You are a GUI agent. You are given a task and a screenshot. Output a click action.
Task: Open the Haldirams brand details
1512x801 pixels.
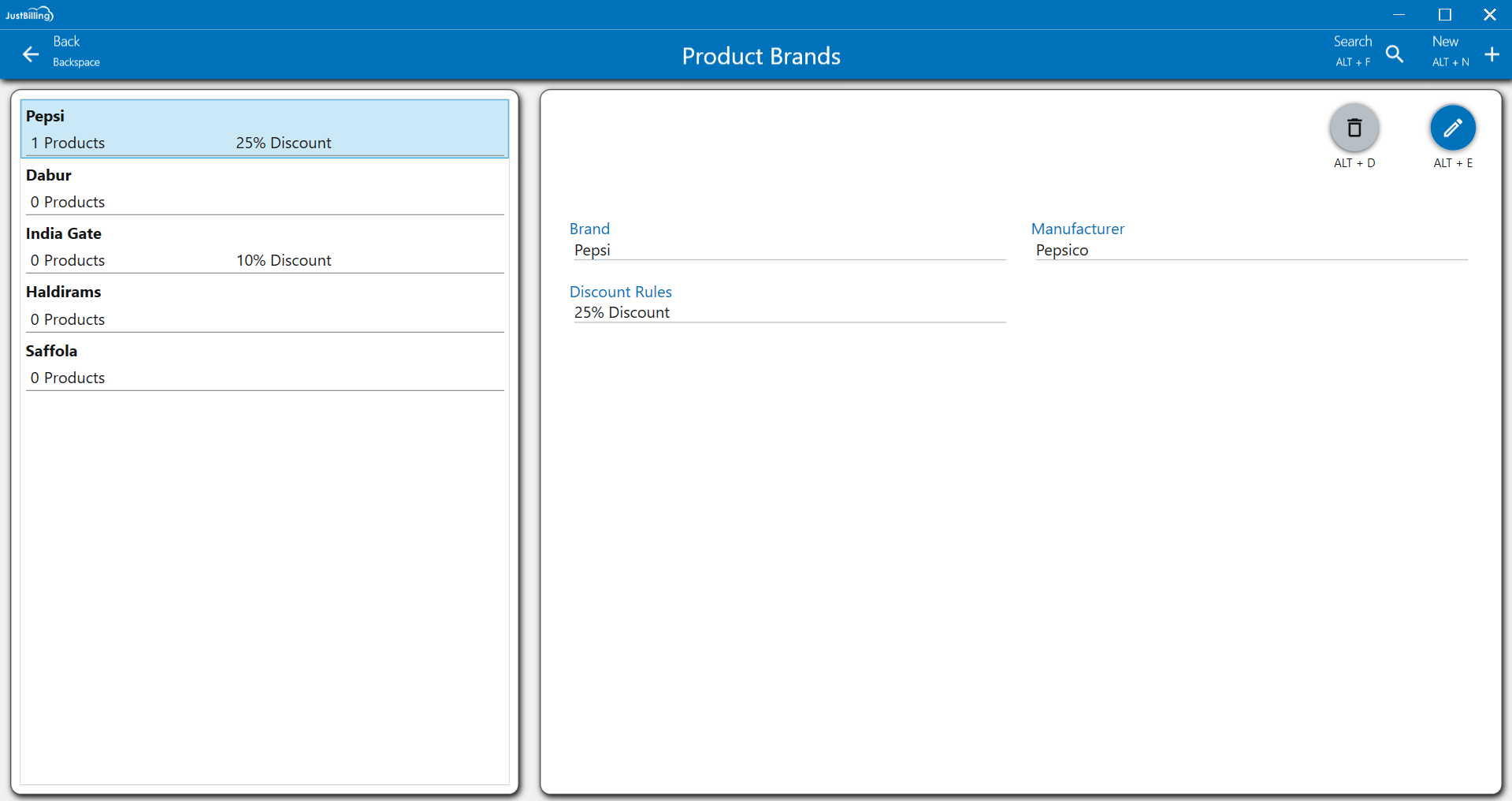(x=264, y=305)
